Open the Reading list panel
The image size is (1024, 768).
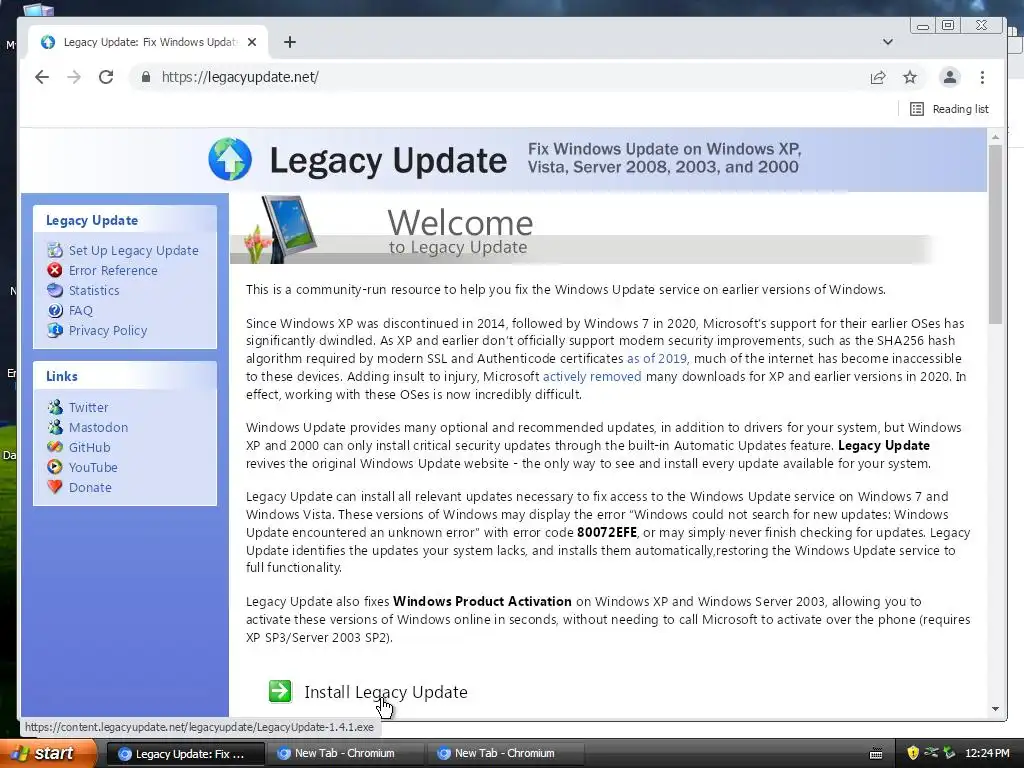tap(949, 109)
